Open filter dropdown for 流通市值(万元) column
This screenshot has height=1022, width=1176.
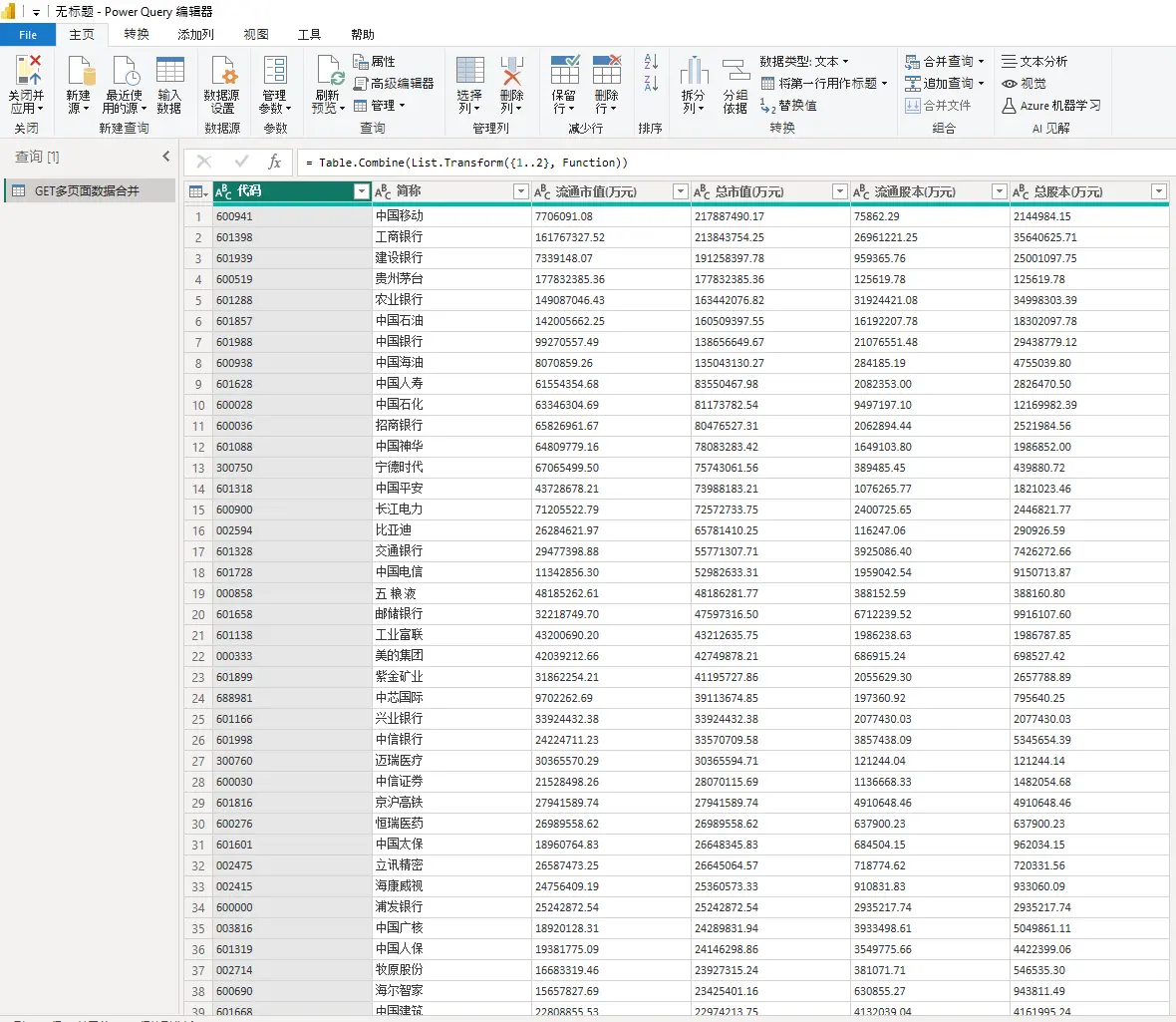click(681, 192)
